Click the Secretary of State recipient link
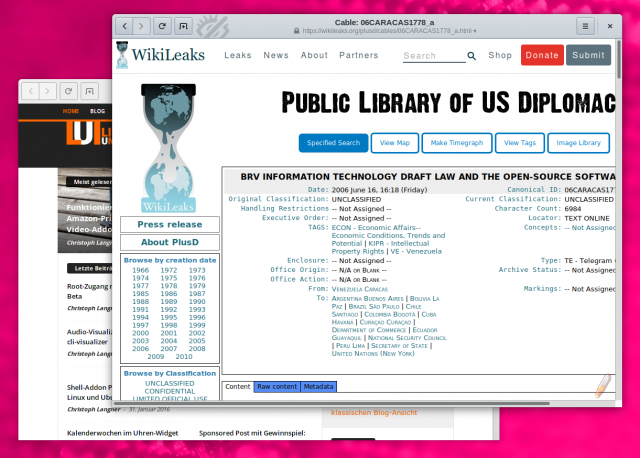The height and width of the screenshot is (458, 640). coord(399,346)
